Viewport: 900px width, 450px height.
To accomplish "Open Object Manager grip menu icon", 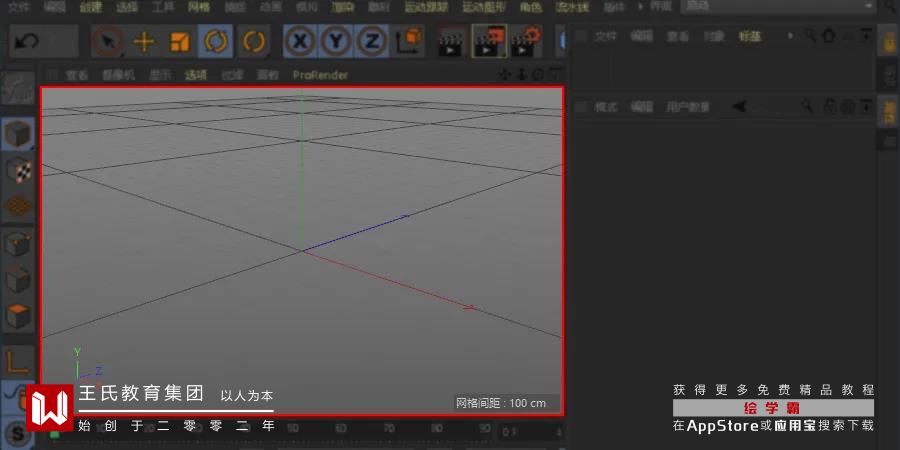I will [581, 36].
